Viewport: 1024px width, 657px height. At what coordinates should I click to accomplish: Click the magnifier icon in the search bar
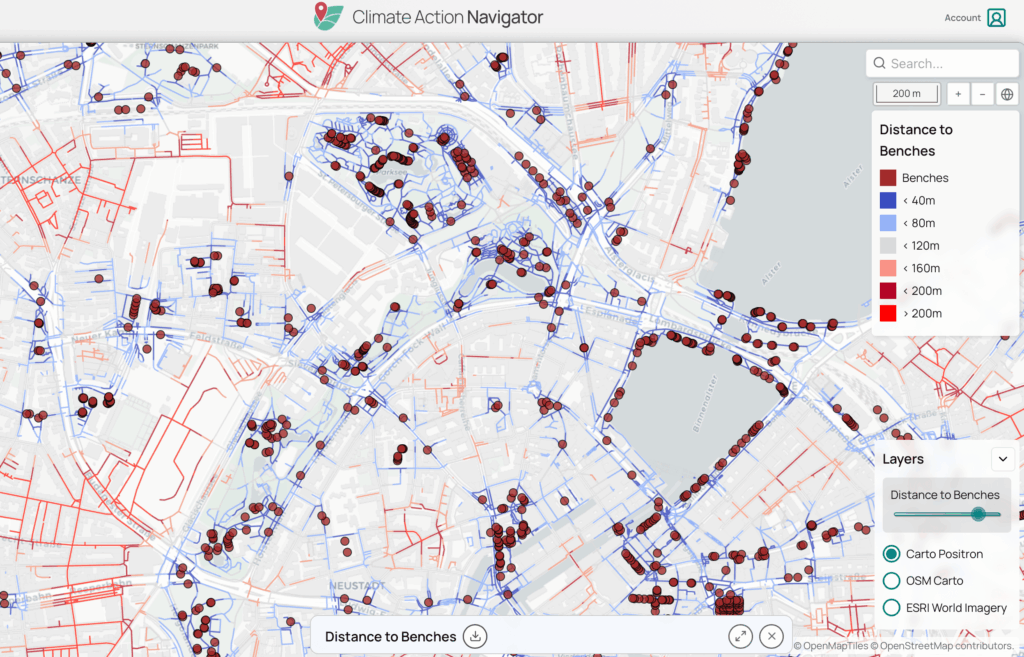(879, 63)
